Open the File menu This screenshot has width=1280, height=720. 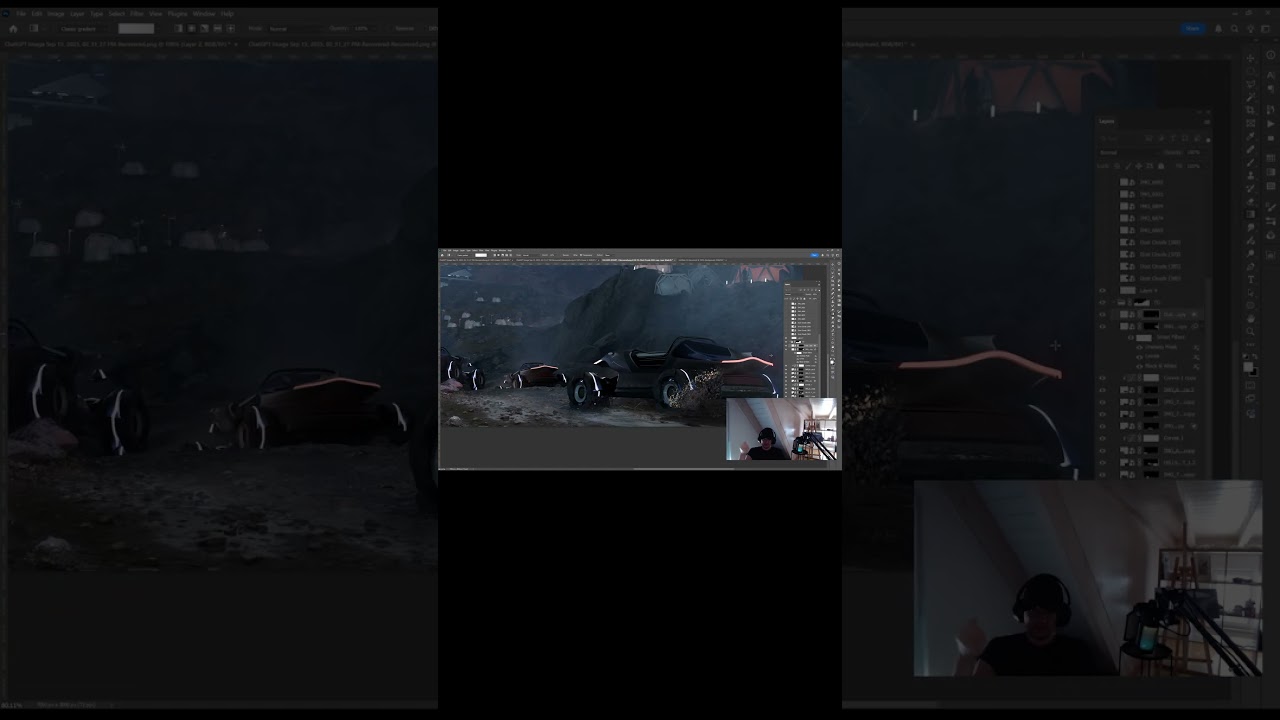[x=21, y=13]
